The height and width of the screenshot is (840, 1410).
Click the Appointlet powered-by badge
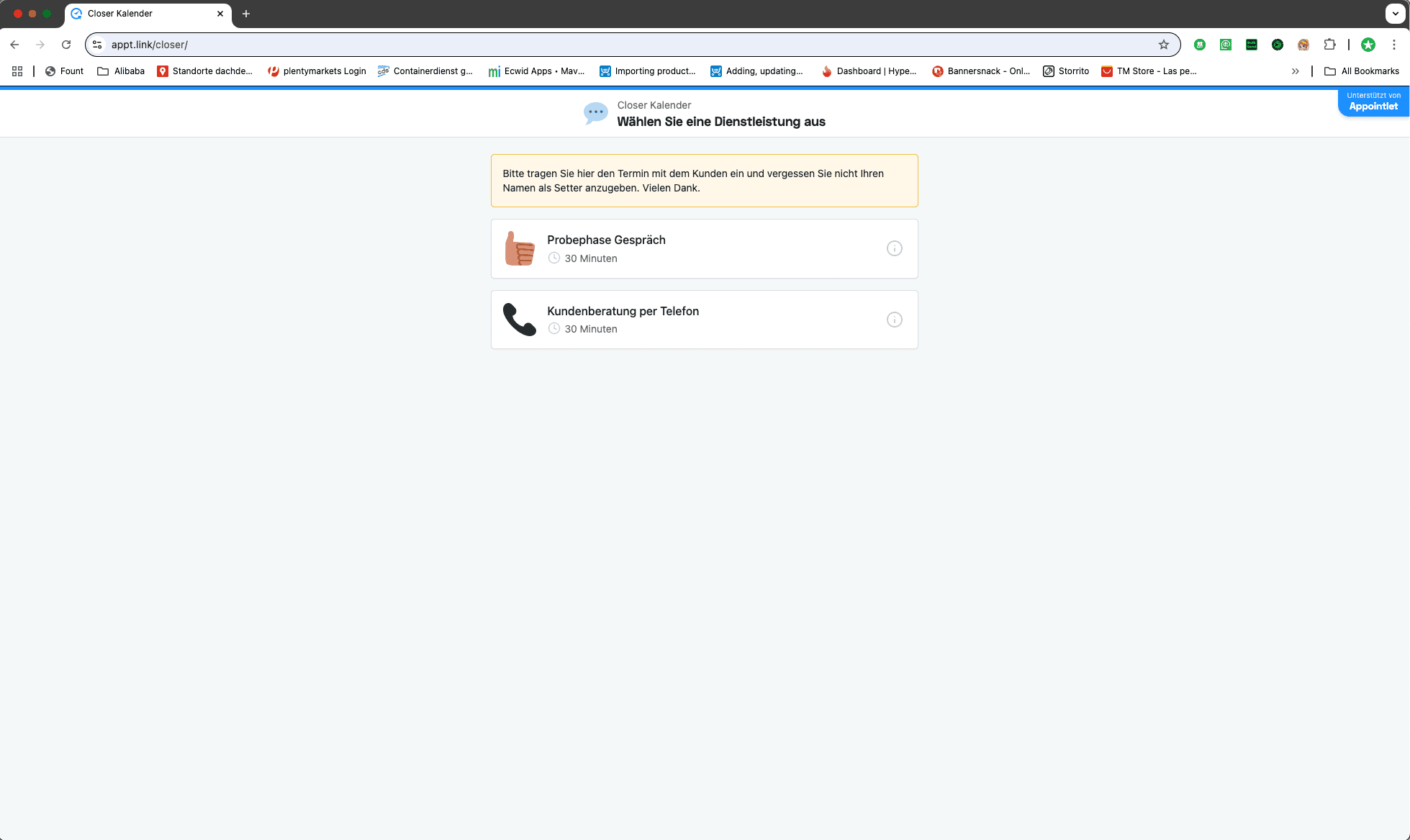(x=1373, y=101)
